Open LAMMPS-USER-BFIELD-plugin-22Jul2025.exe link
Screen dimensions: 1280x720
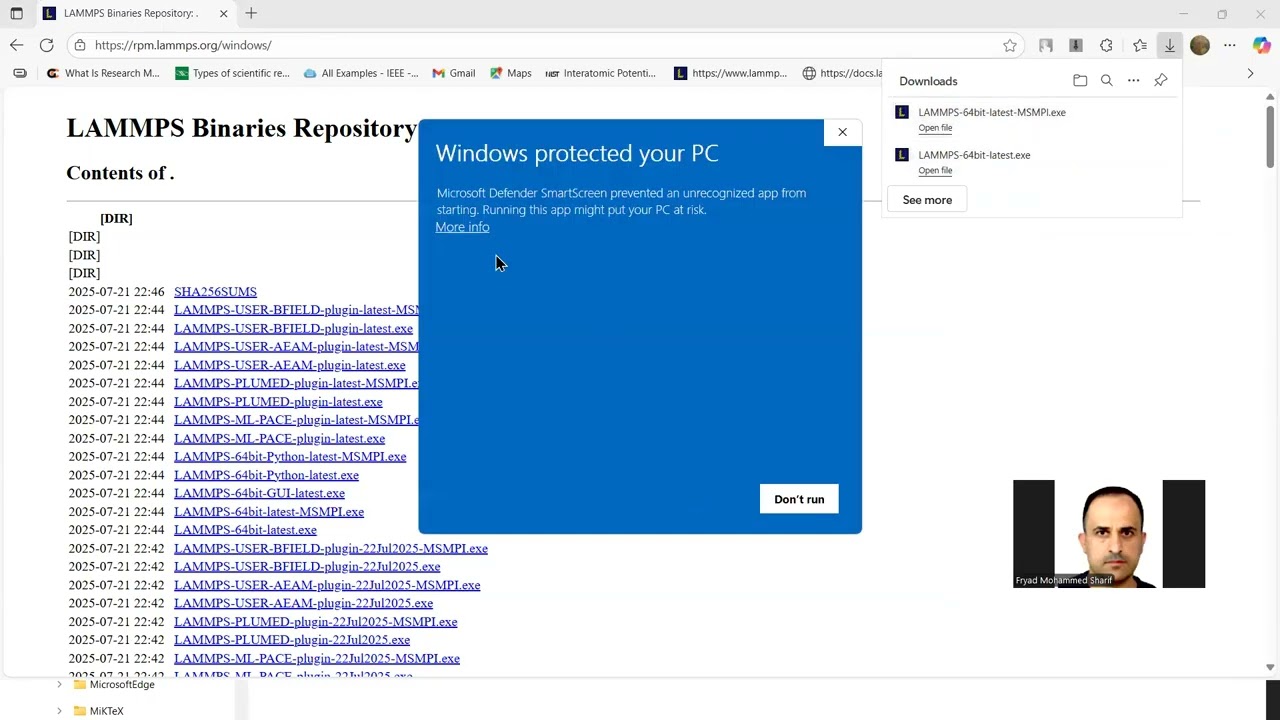click(x=307, y=567)
